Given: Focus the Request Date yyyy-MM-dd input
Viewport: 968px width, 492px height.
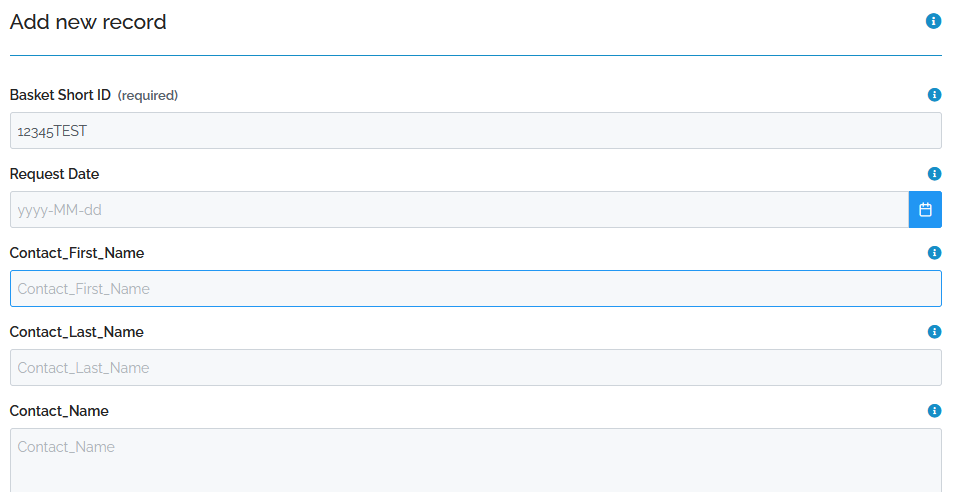Looking at the screenshot, I should click(459, 210).
